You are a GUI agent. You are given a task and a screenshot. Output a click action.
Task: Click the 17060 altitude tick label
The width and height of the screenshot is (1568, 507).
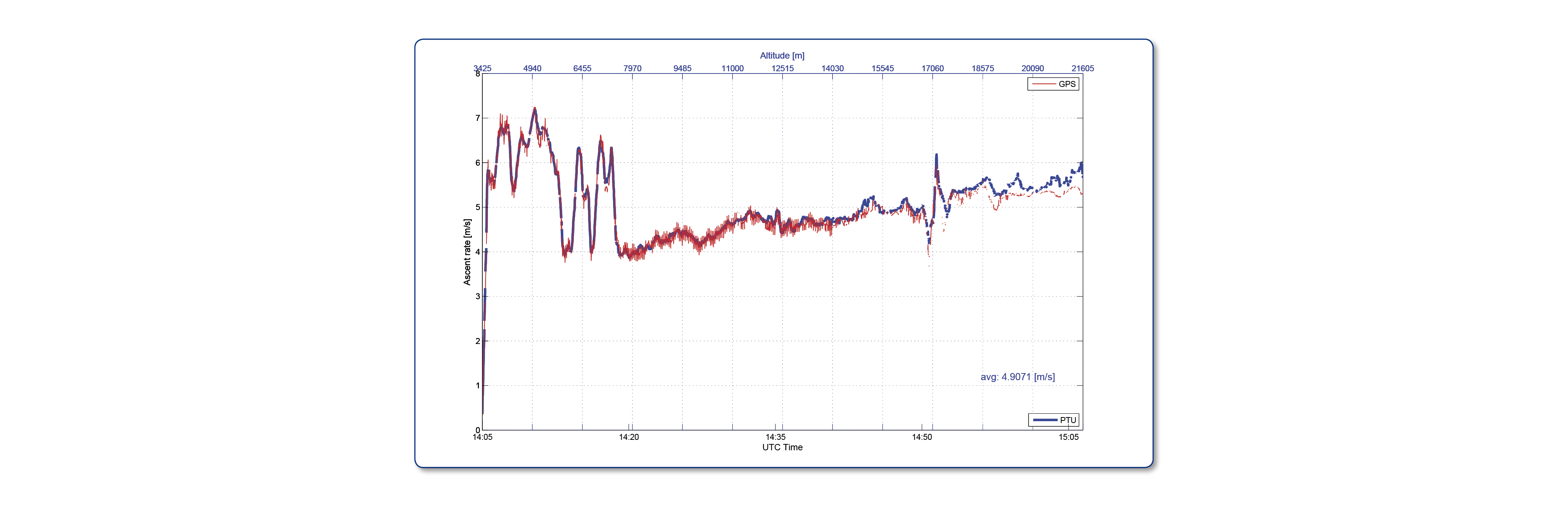(933, 68)
